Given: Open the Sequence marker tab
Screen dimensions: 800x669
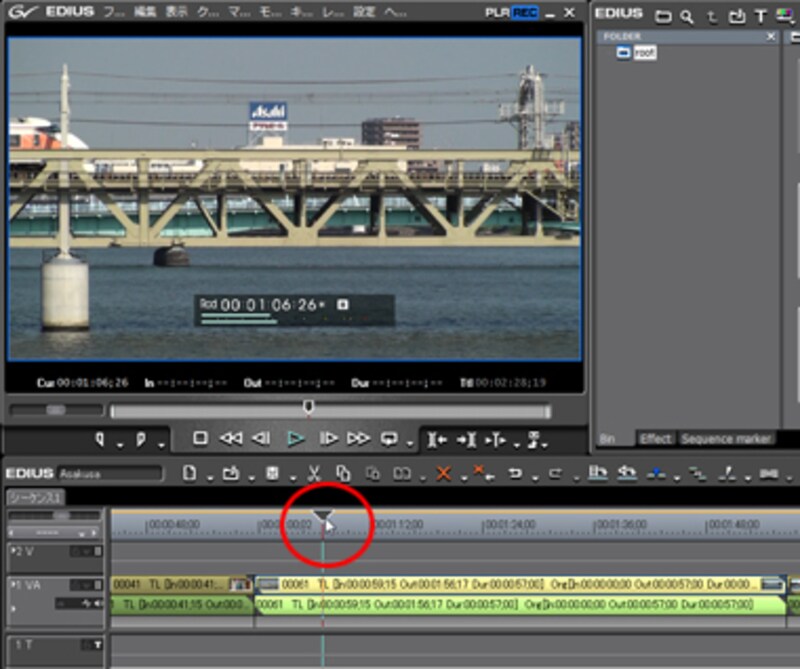Looking at the screenshot, I should tap(725, 439).
